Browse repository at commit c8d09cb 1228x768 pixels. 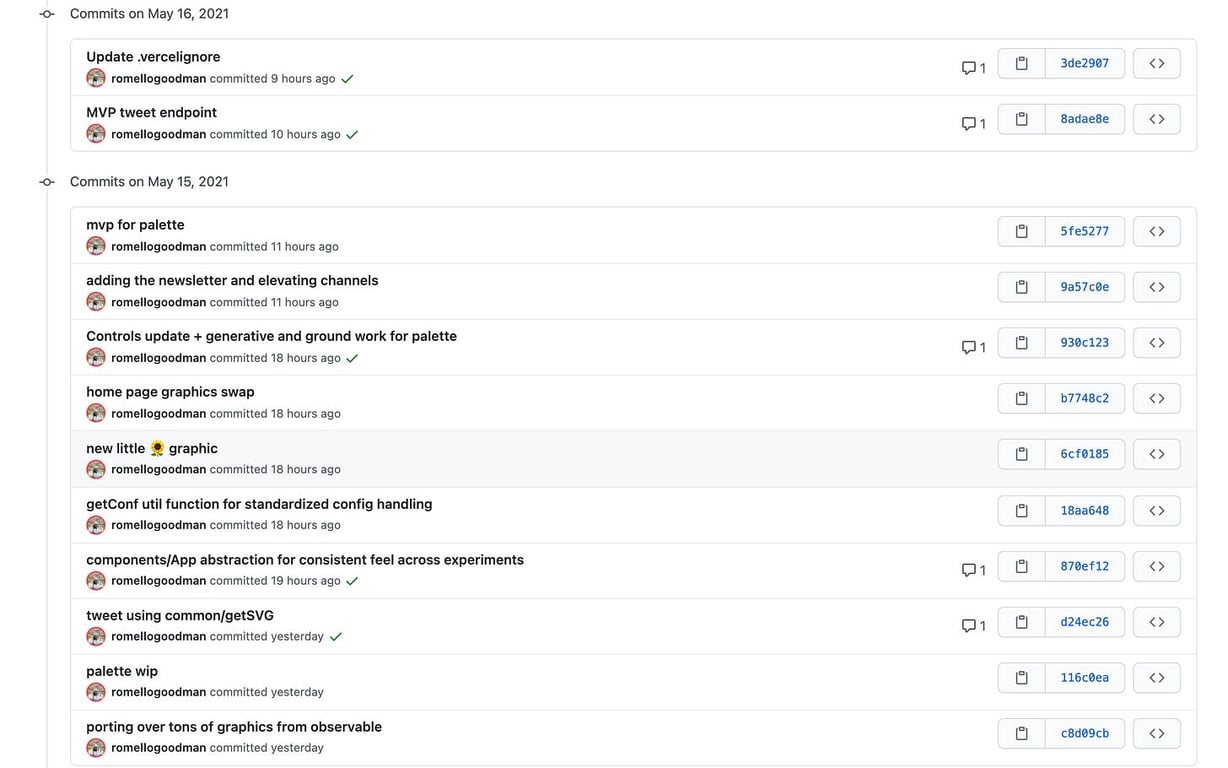[x=1157, y=733]
